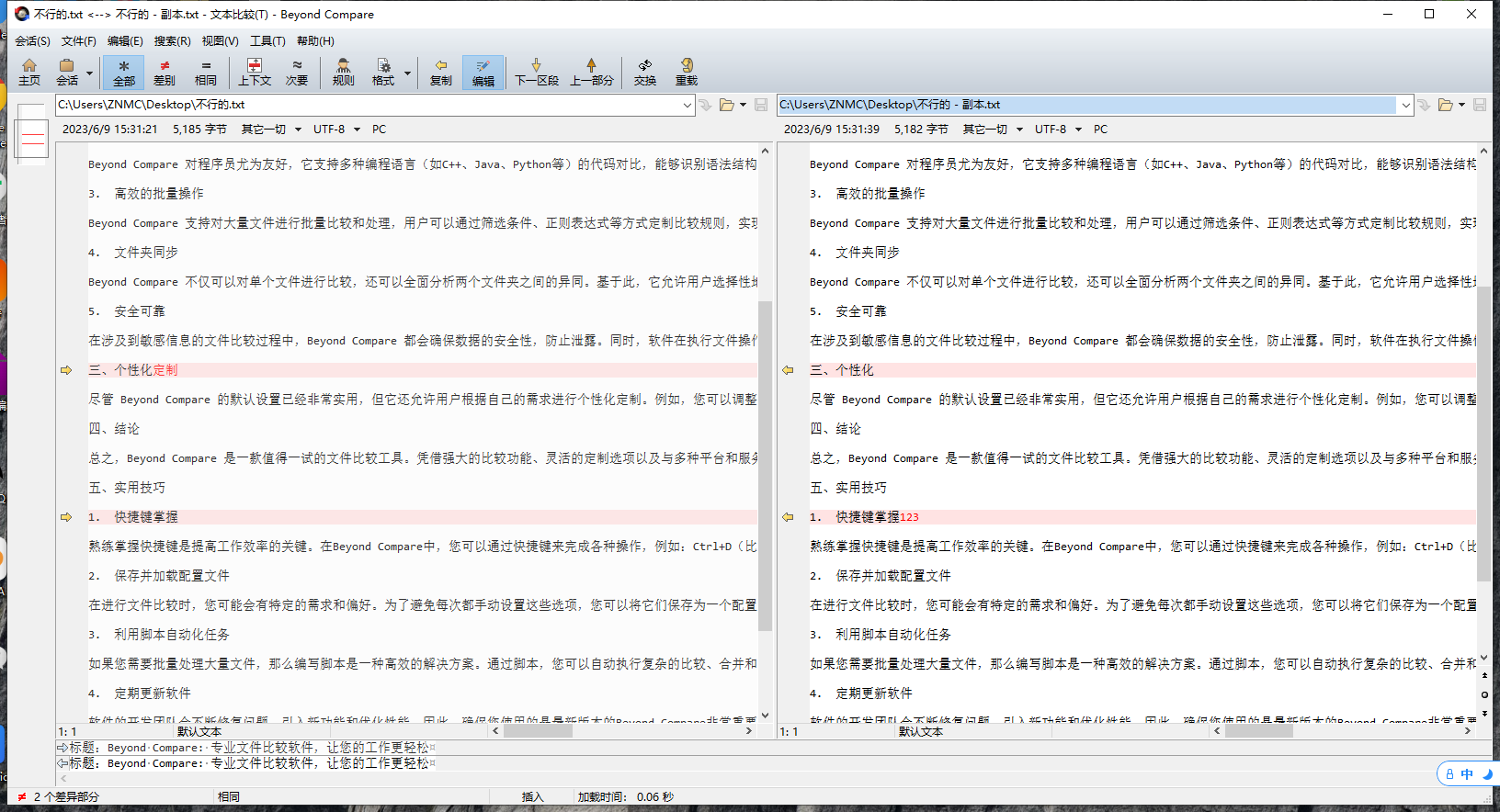Click the left pane horizontal scrollbar thumb

pyautogui.click(x=539, y=731)
